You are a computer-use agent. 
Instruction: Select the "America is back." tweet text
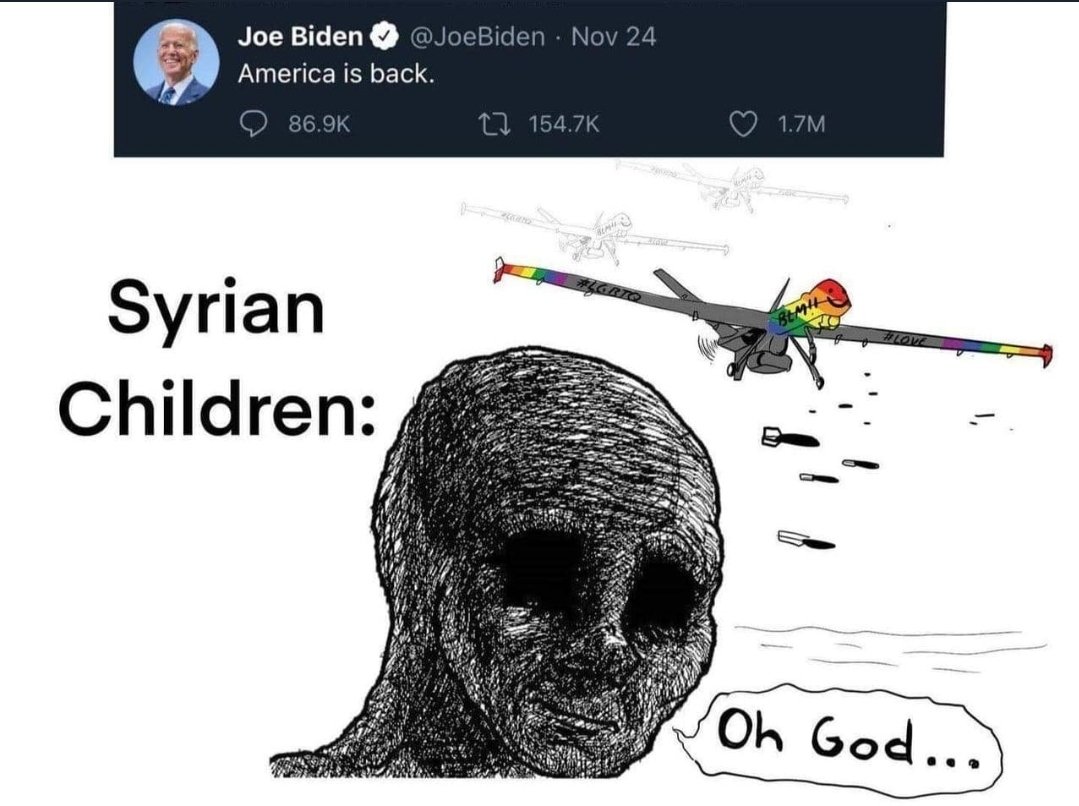click(336, 74)
